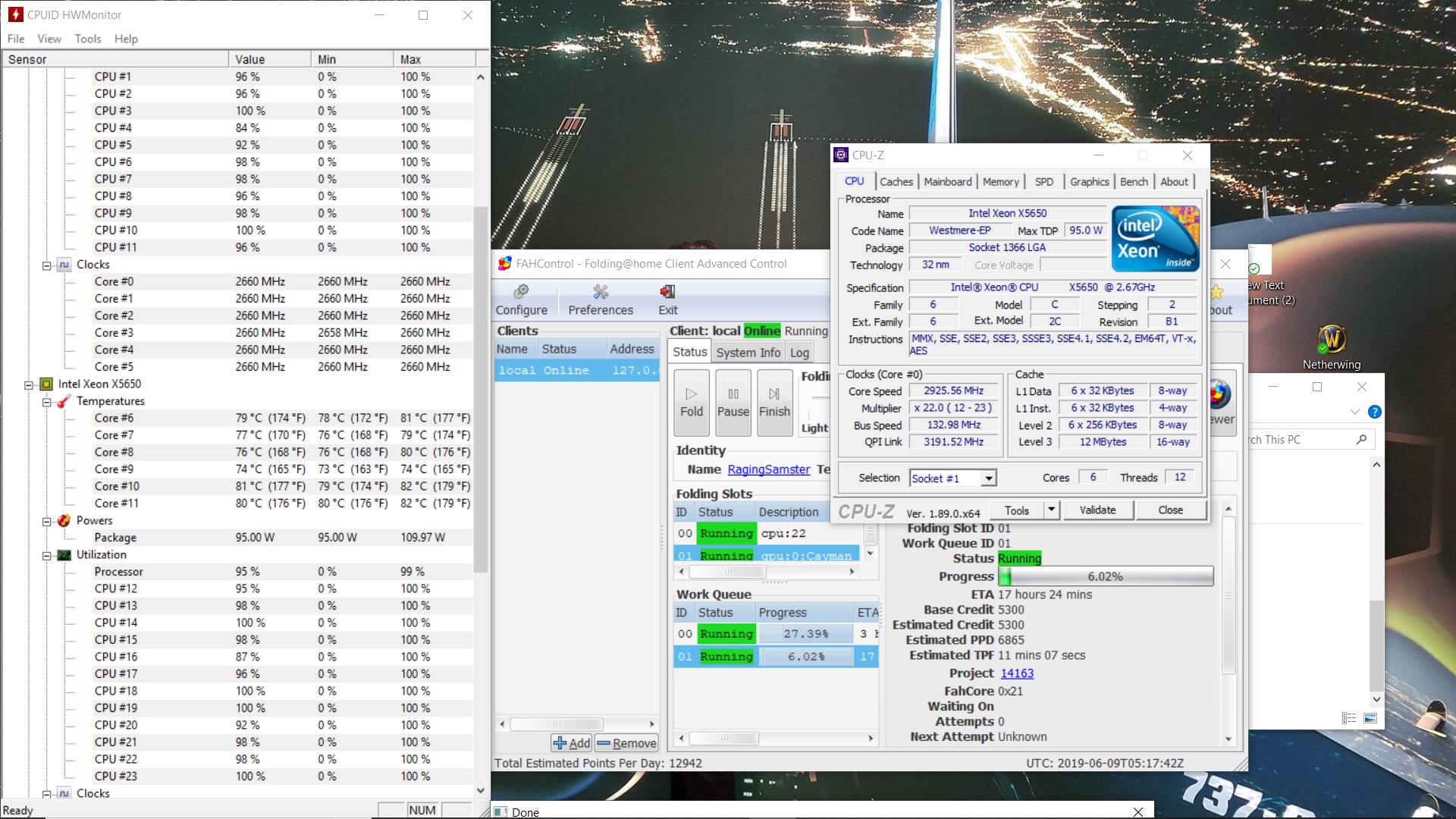The height and width of the screenshot is (819, 1456).
Task: Click the work unit progress bar at 6.02%
Action: click(1106, 577)
